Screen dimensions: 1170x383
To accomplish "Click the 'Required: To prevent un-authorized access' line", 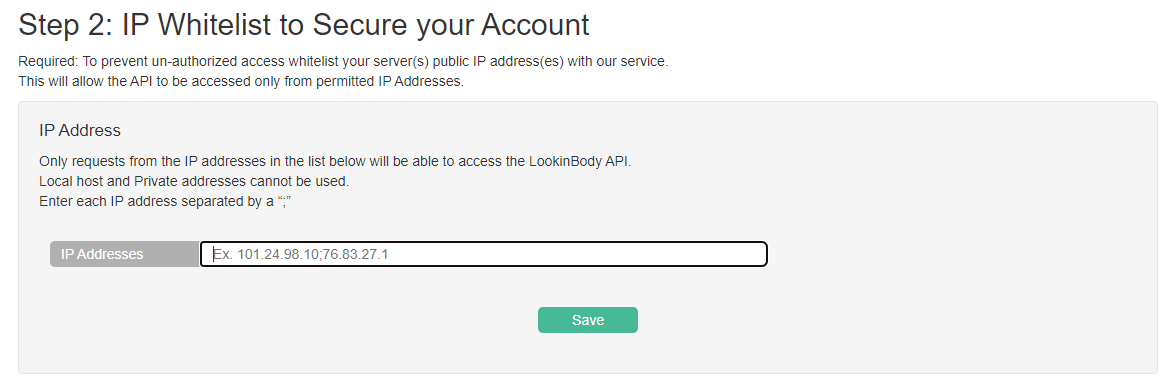I will tap(343, 61).
